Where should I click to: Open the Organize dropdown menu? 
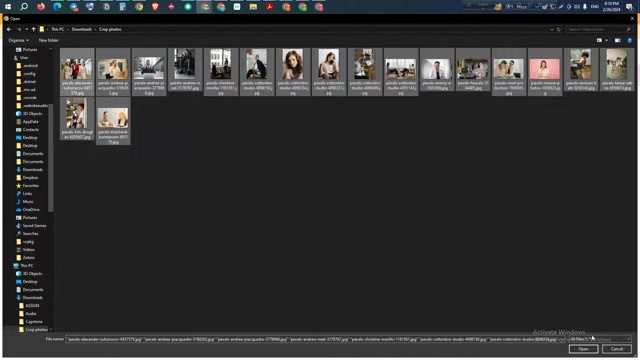click(x=18, y=40)
